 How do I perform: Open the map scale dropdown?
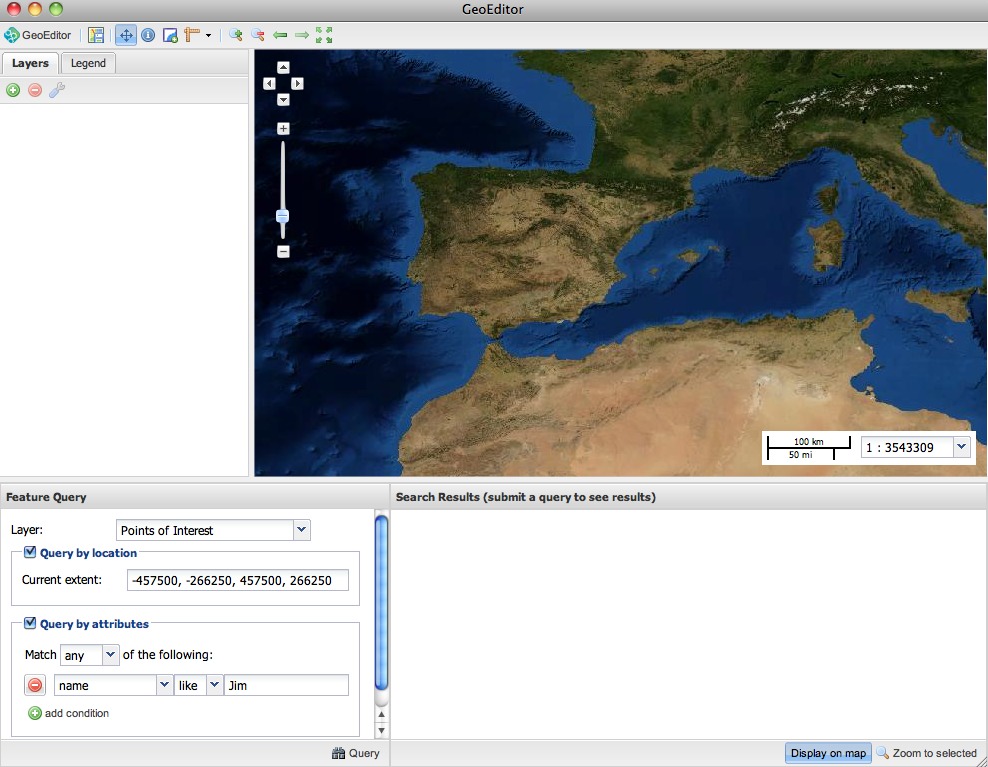tap(961, 447)
